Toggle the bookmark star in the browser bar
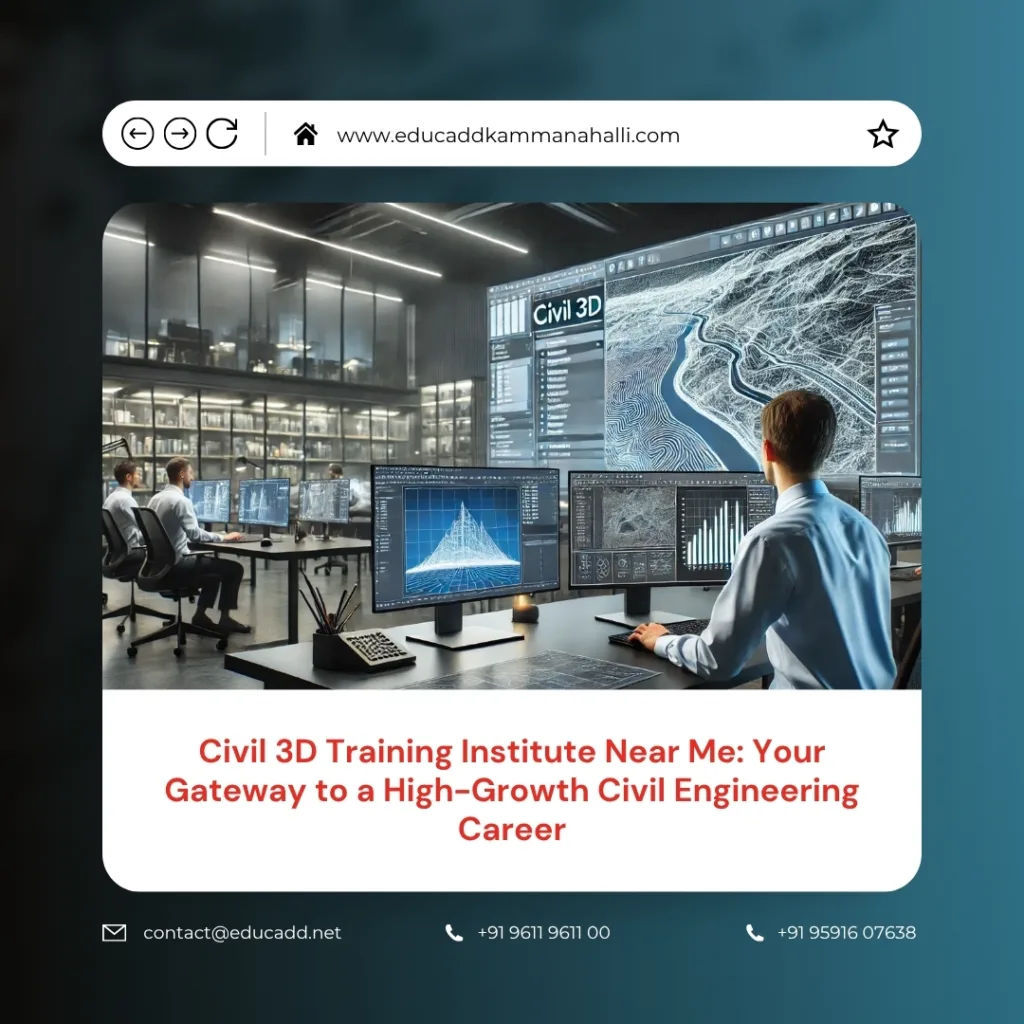 (883, 131)
